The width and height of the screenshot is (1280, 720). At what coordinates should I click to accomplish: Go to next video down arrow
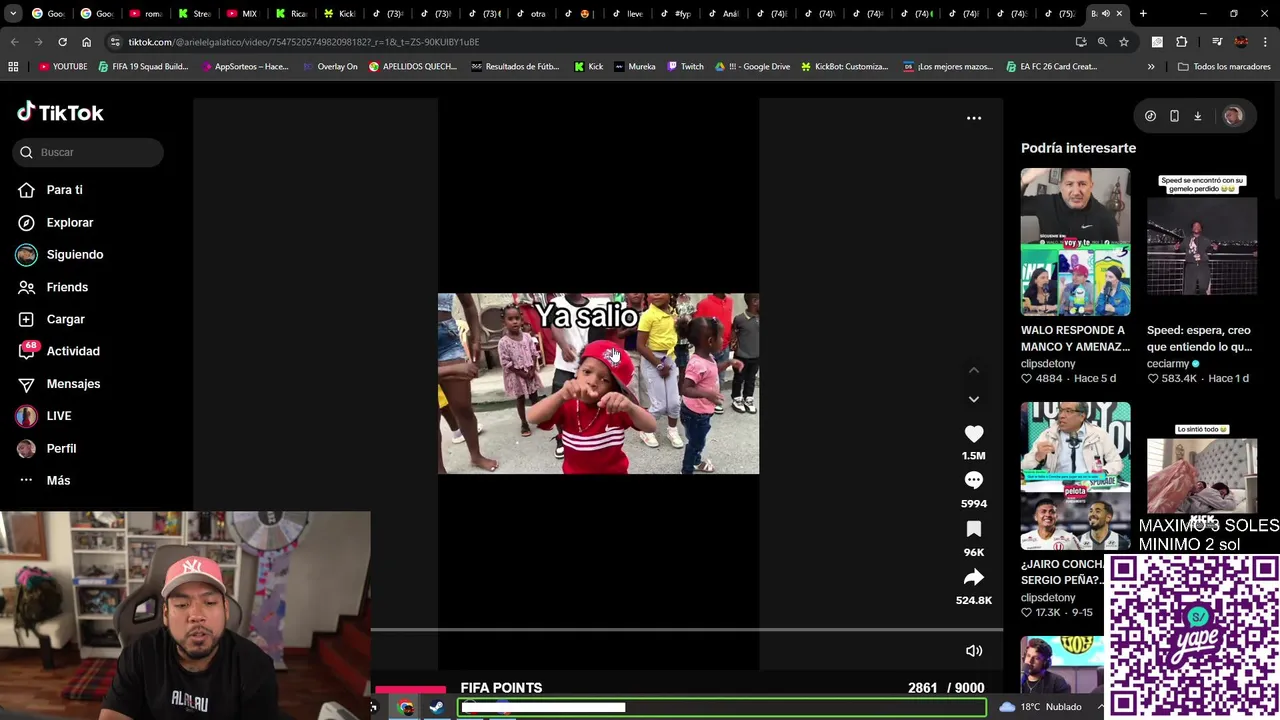click(973, 399)
